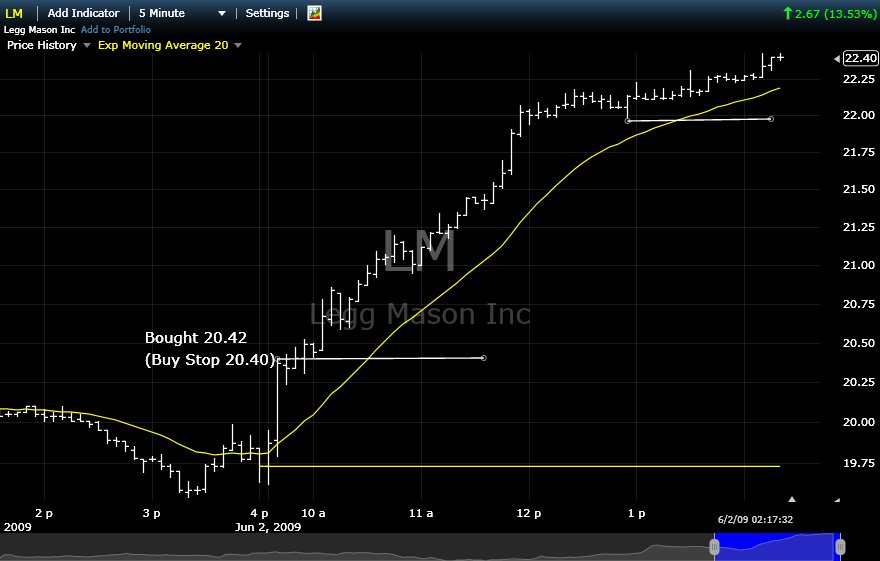This screenshot has width=880, height=561.
Task: Click the right endpoint of 20.40 line
Action: click(x=484, y=358)
